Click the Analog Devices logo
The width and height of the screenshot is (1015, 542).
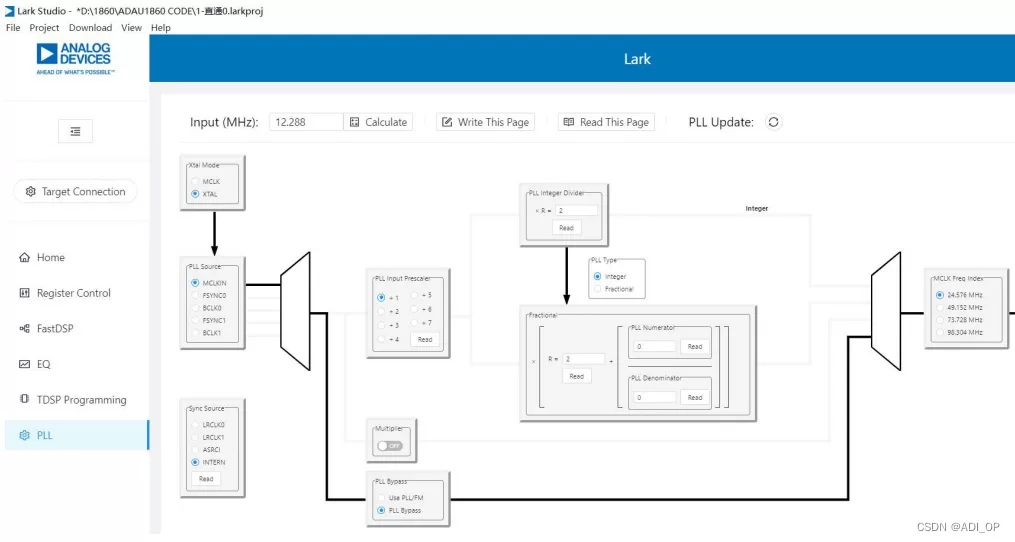point(75,58)
